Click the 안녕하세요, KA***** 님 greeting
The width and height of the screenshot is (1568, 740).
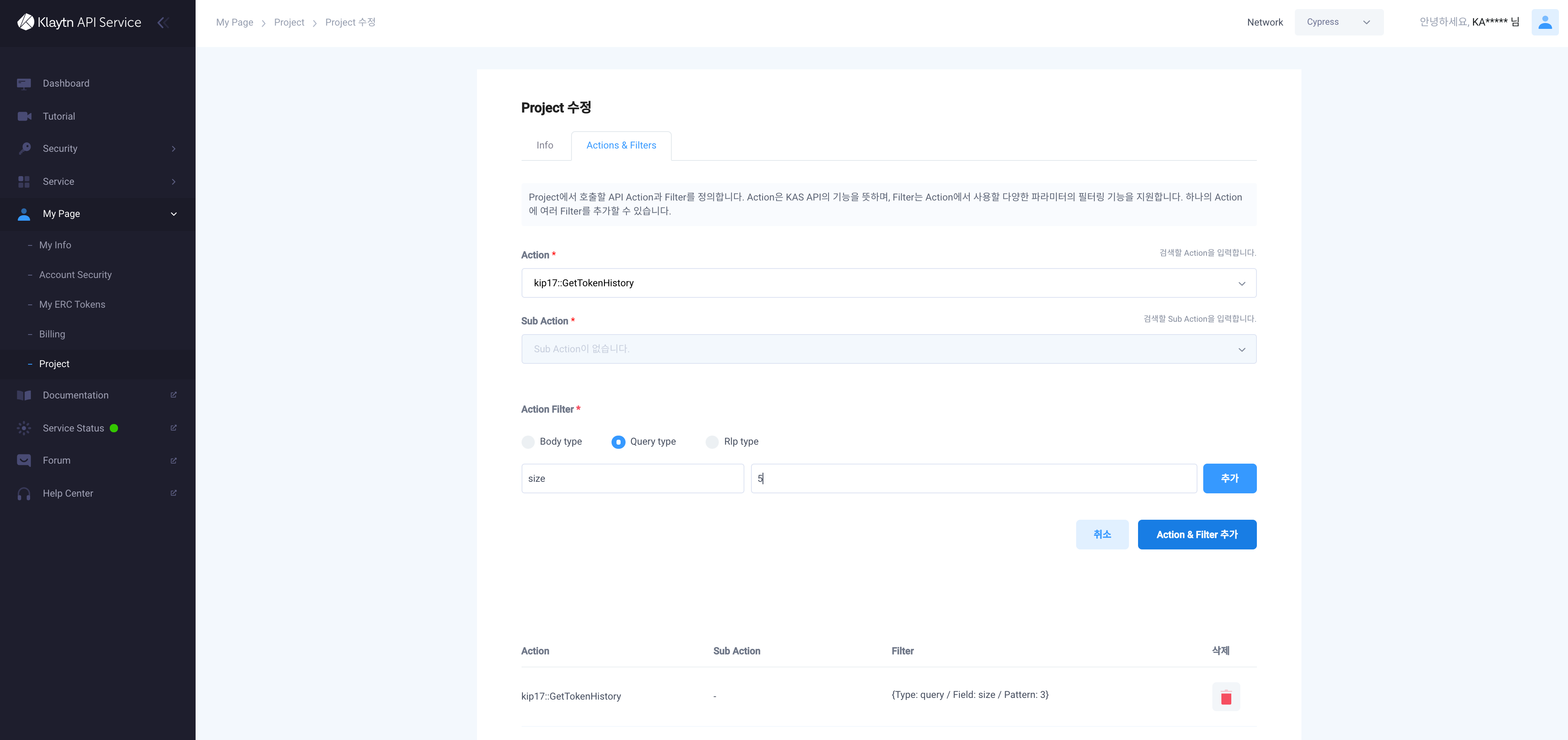coord(1469,22)
